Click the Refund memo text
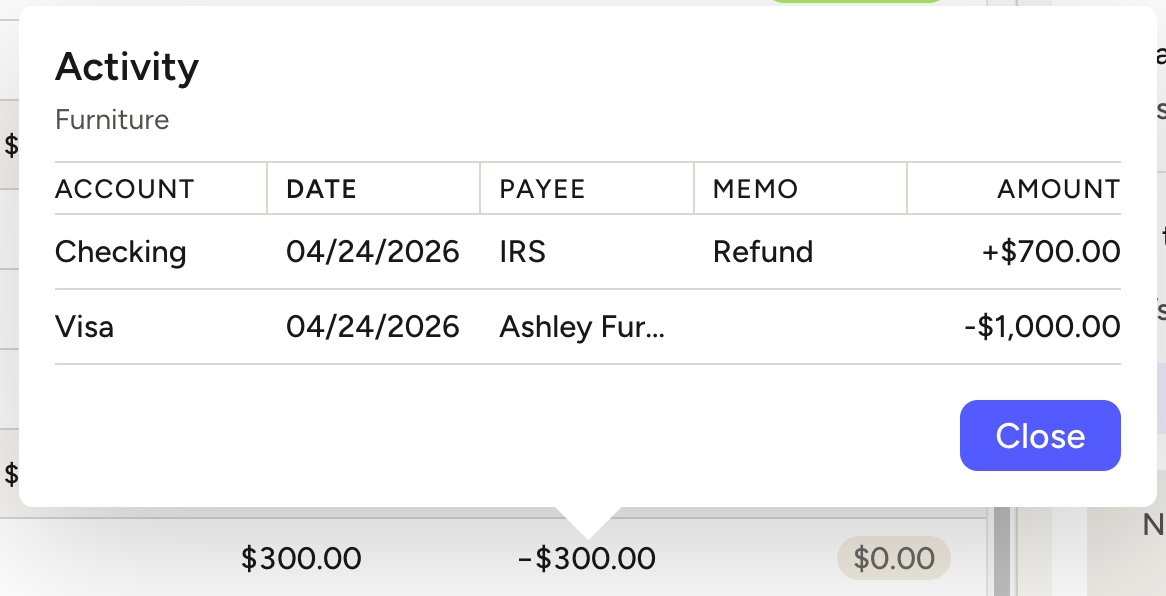The height and width of the screenshot is (596, 1166). [762, 252]
